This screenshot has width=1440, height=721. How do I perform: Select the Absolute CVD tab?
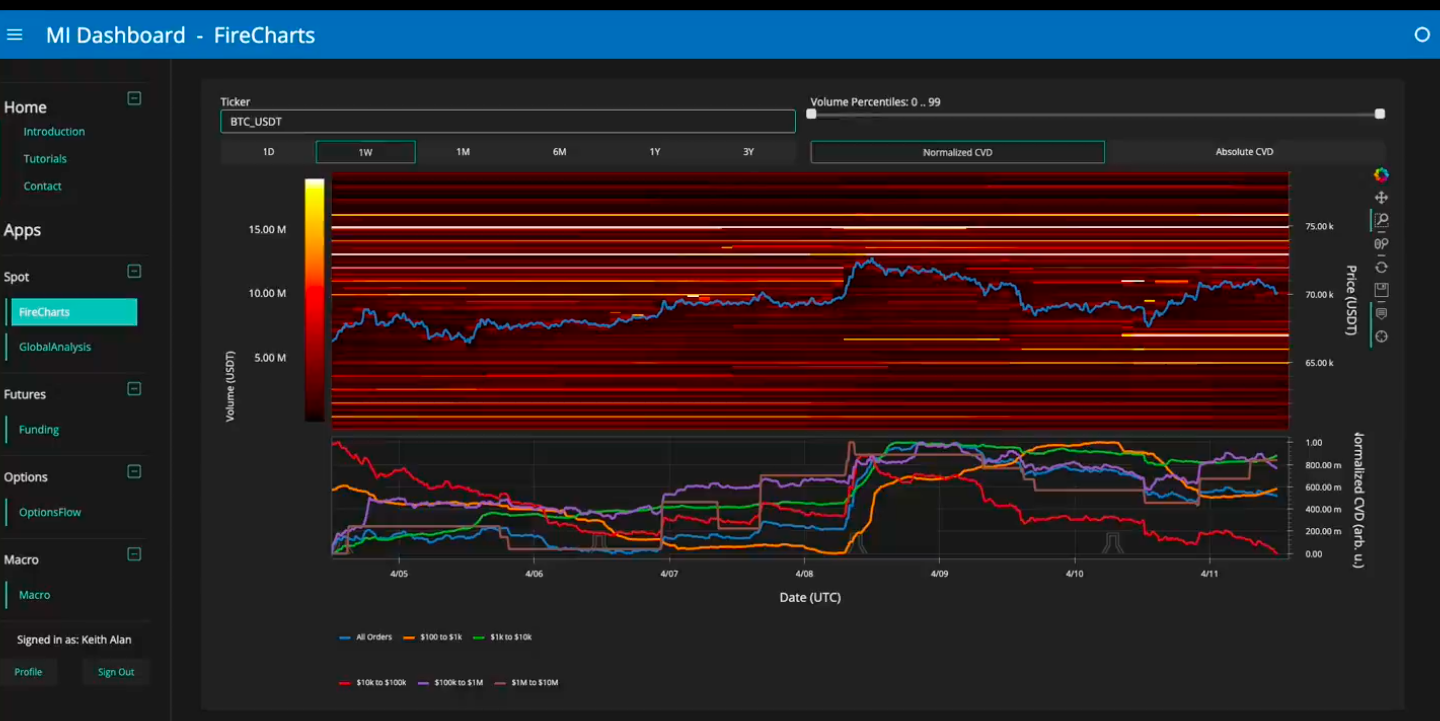[1244, 152]
